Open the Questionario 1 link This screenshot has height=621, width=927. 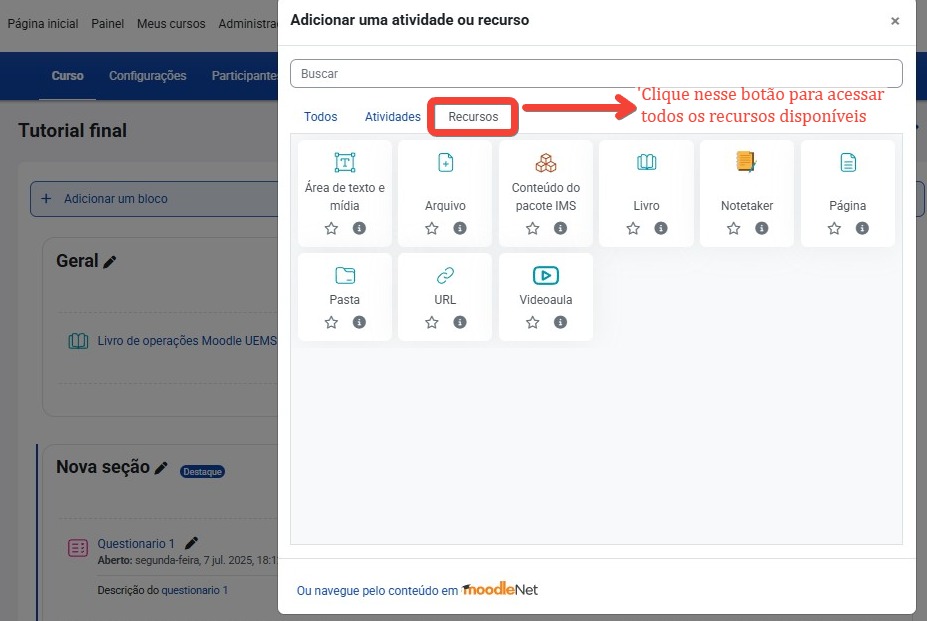pos(138,543)
